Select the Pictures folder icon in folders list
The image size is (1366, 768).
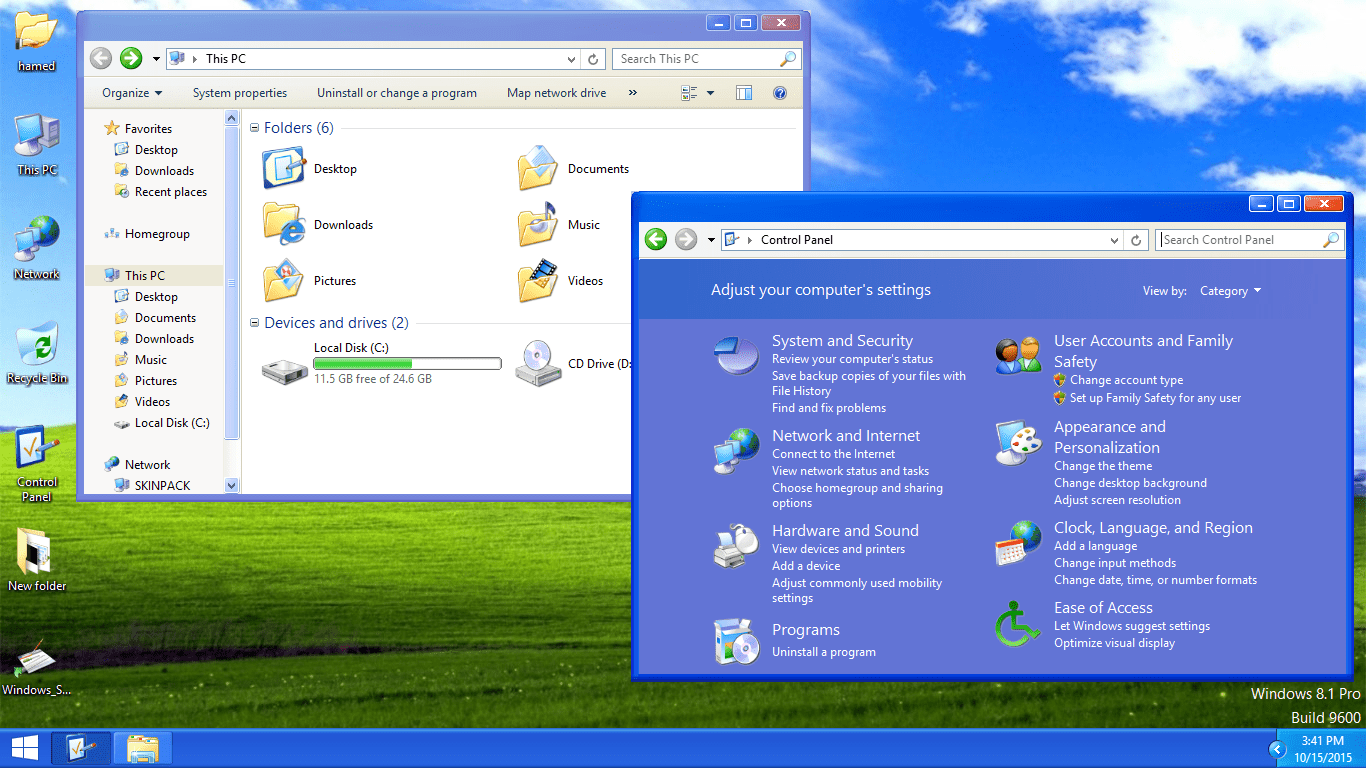coord(284,280)
